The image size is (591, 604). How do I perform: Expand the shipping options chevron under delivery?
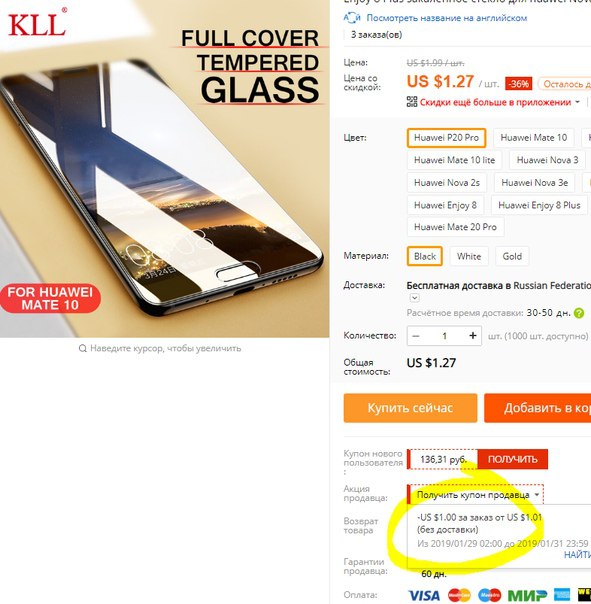(x=414, y=298)
